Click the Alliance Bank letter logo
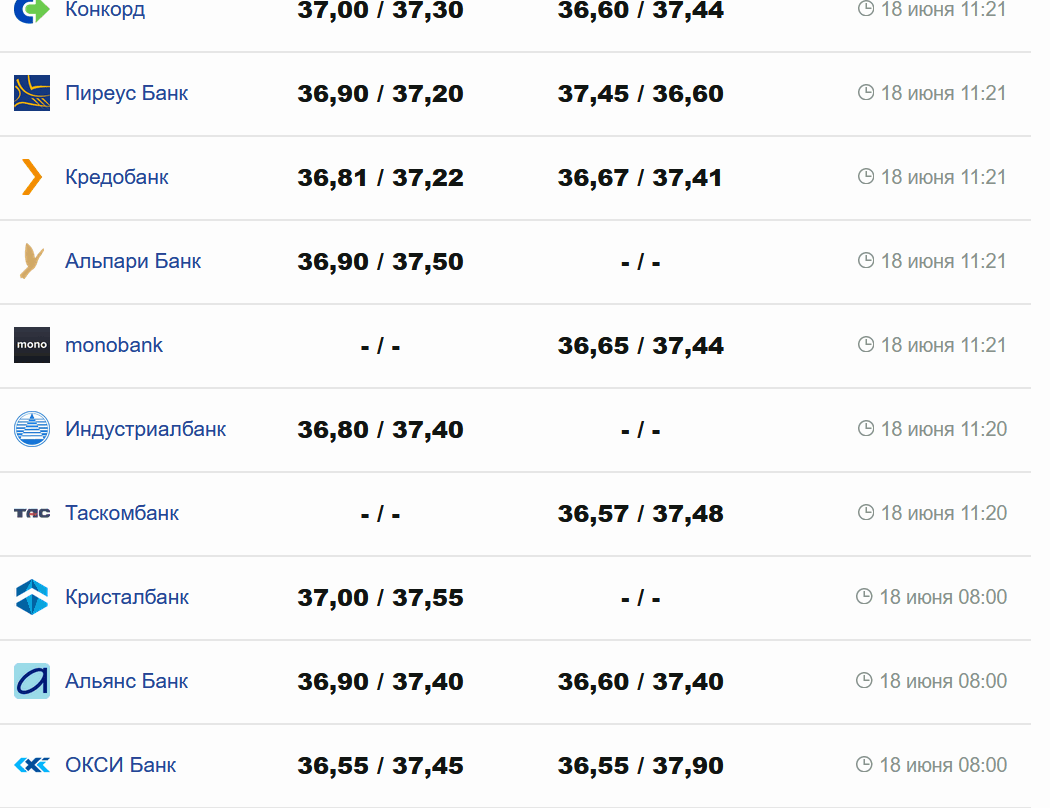 (x=32, y=681)
